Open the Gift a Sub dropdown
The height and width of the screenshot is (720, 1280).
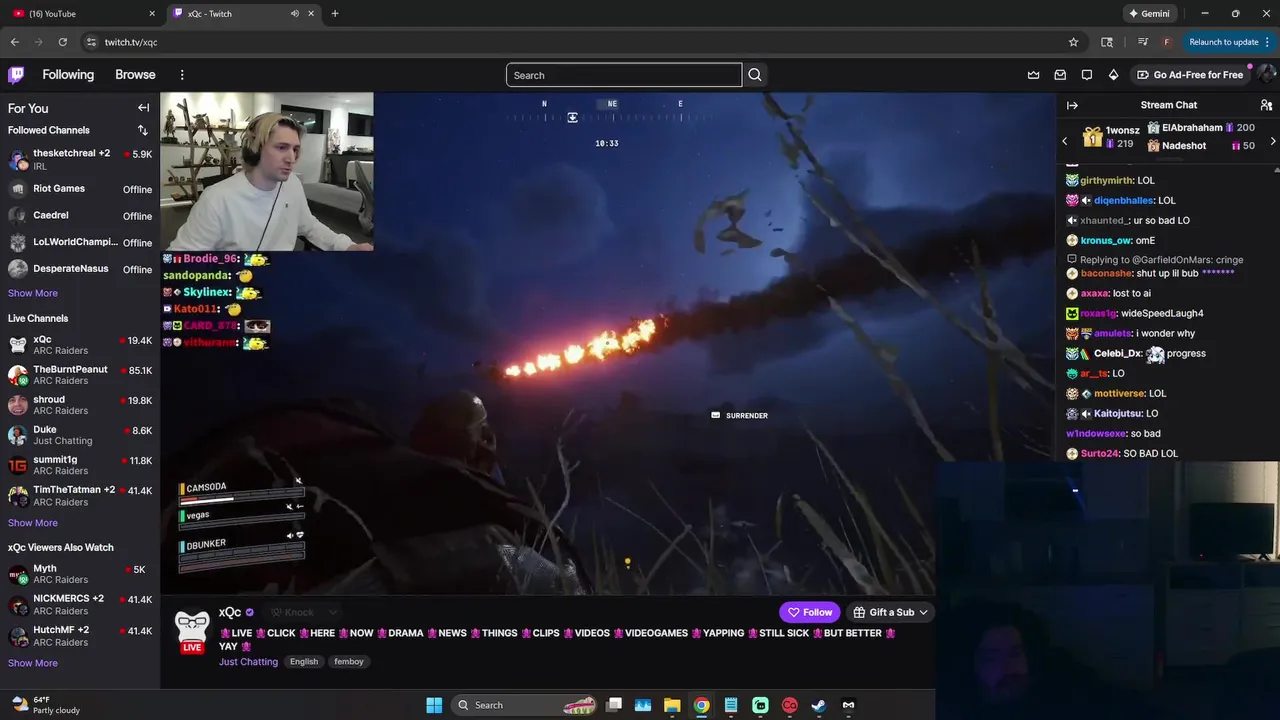click(x=891, y=612)
